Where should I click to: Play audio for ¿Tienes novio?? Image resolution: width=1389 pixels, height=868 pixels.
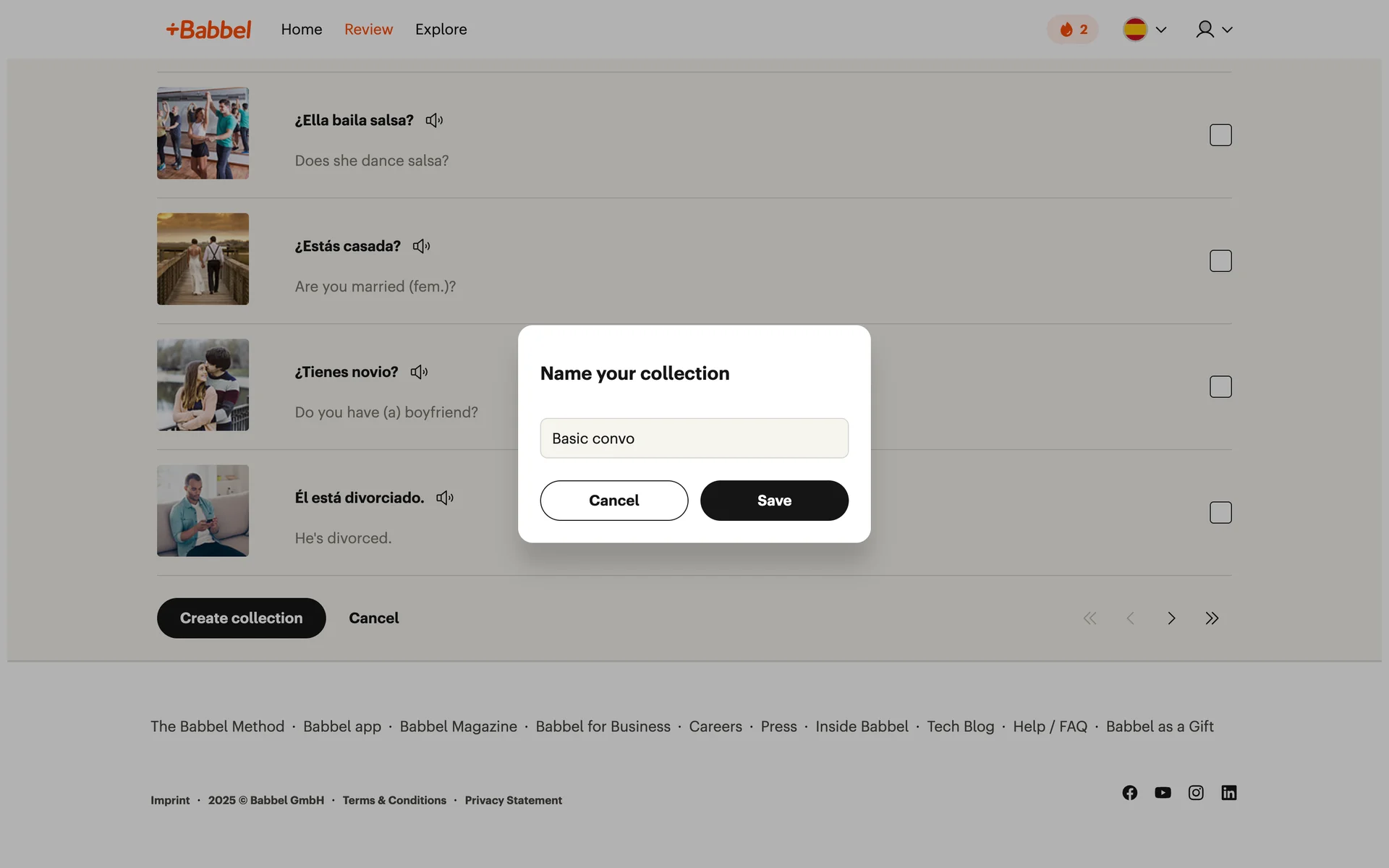pyautogui.click(x=419, y=373)
